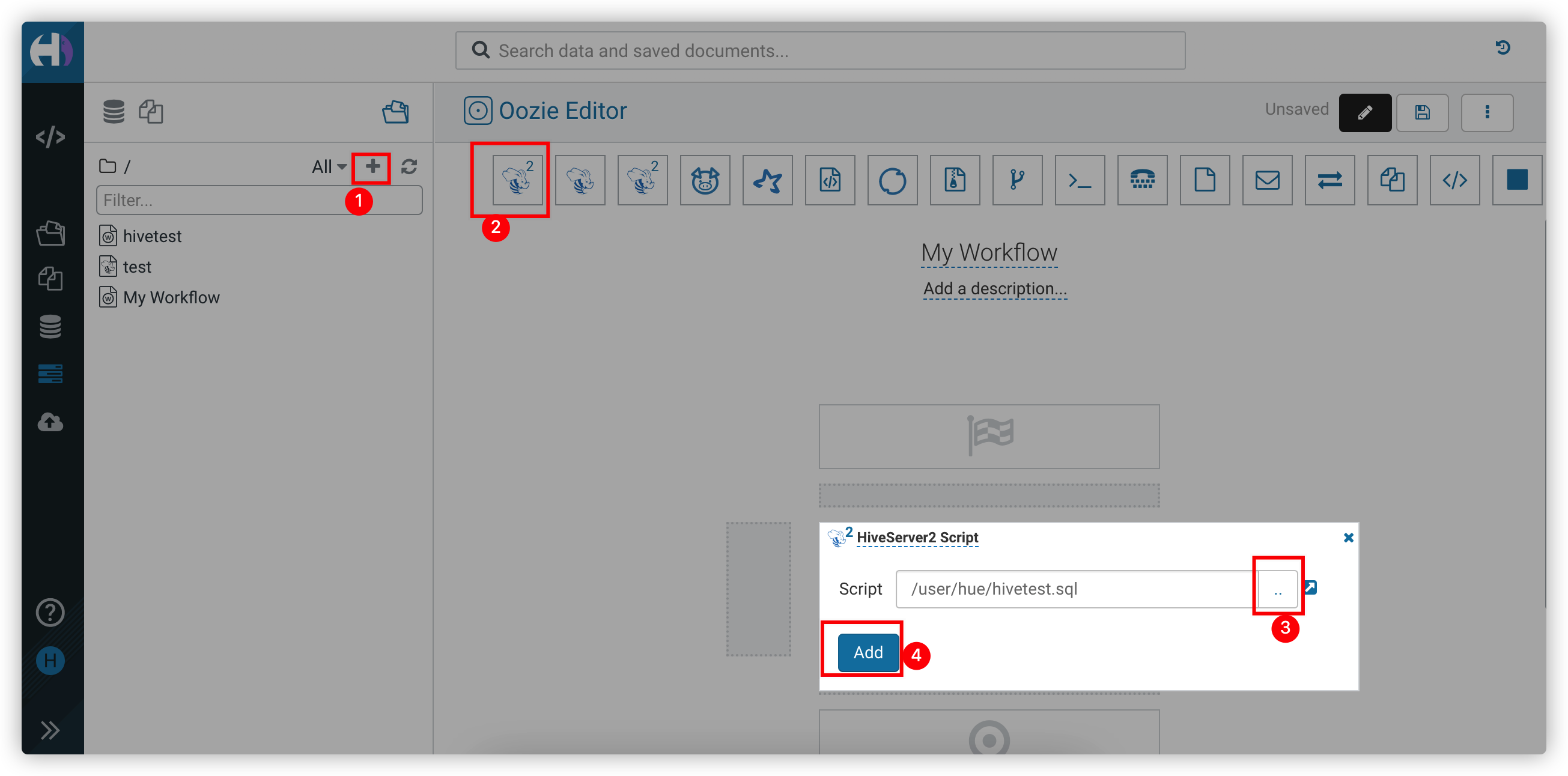Open the test document
Screen dimensions: 1568x776
coord(137,267)
